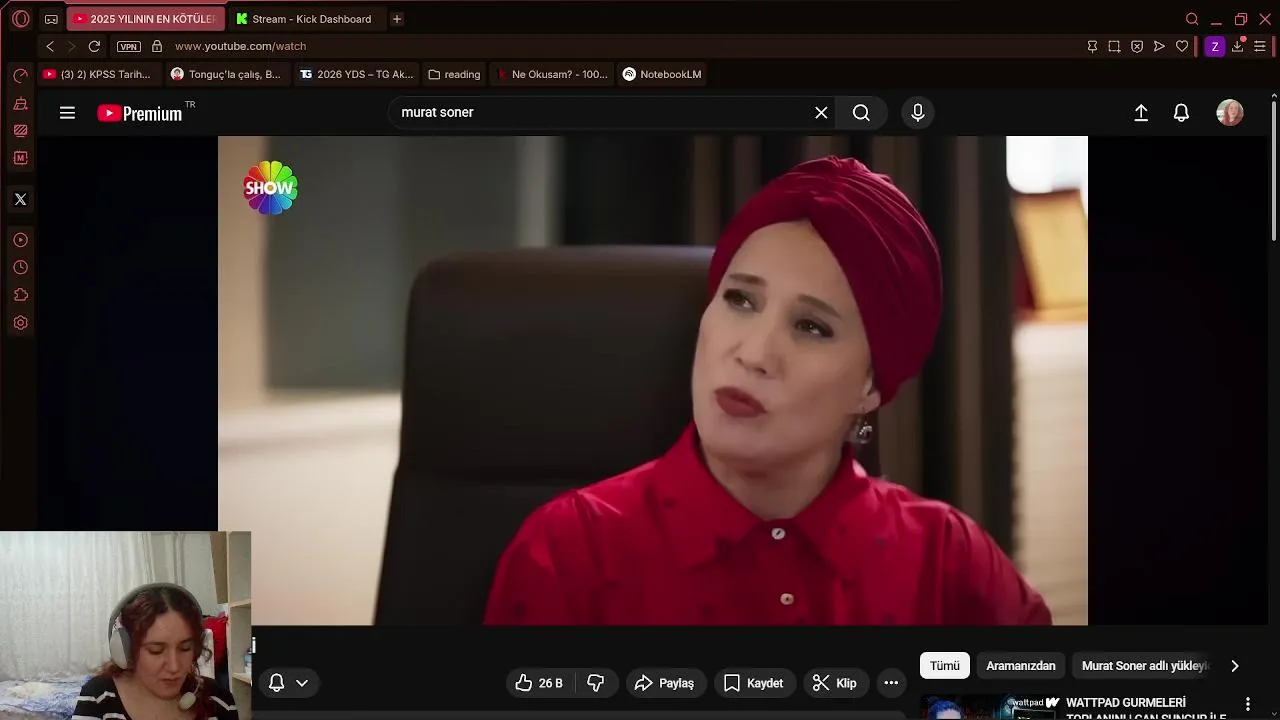The width and height of the screenshot is (1280, 720).
Task: Expand the YouTube hamburger guide menu
Action: (x=67, y=113)
